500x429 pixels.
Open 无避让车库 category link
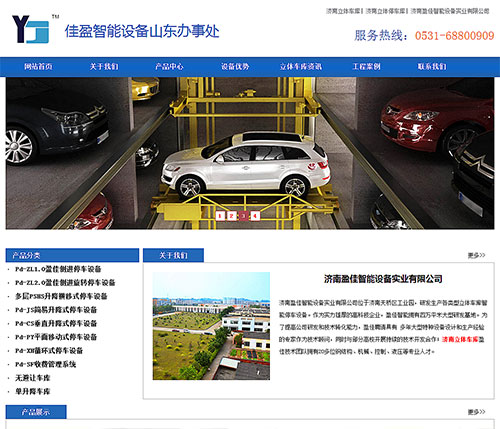point(32,378)
